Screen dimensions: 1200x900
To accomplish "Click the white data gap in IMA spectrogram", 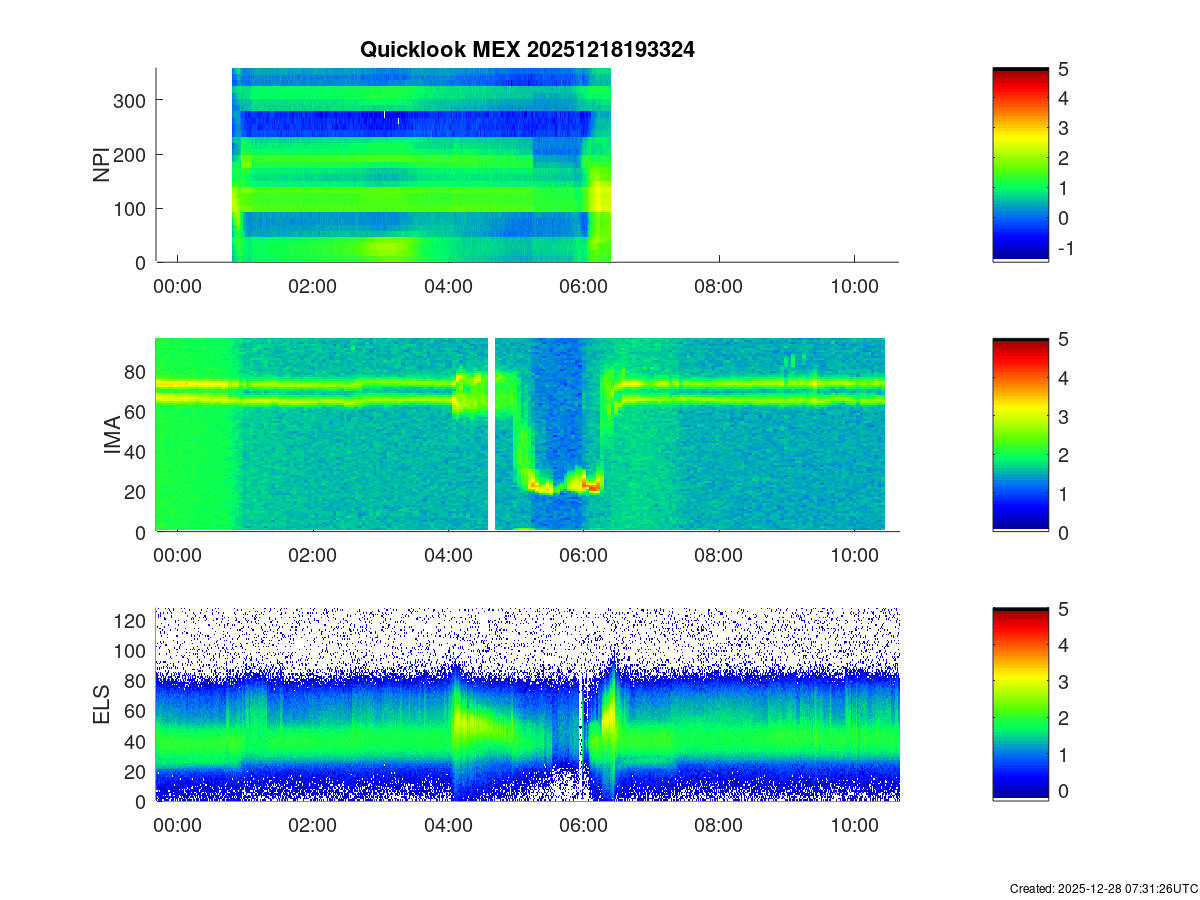I will coord(492,435).
